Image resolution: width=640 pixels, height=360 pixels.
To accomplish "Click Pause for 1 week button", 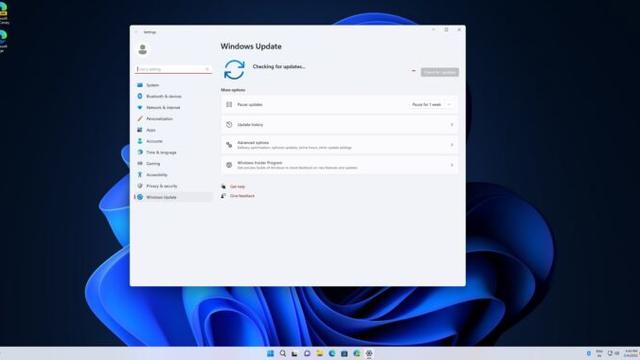I will pos(427,105).
